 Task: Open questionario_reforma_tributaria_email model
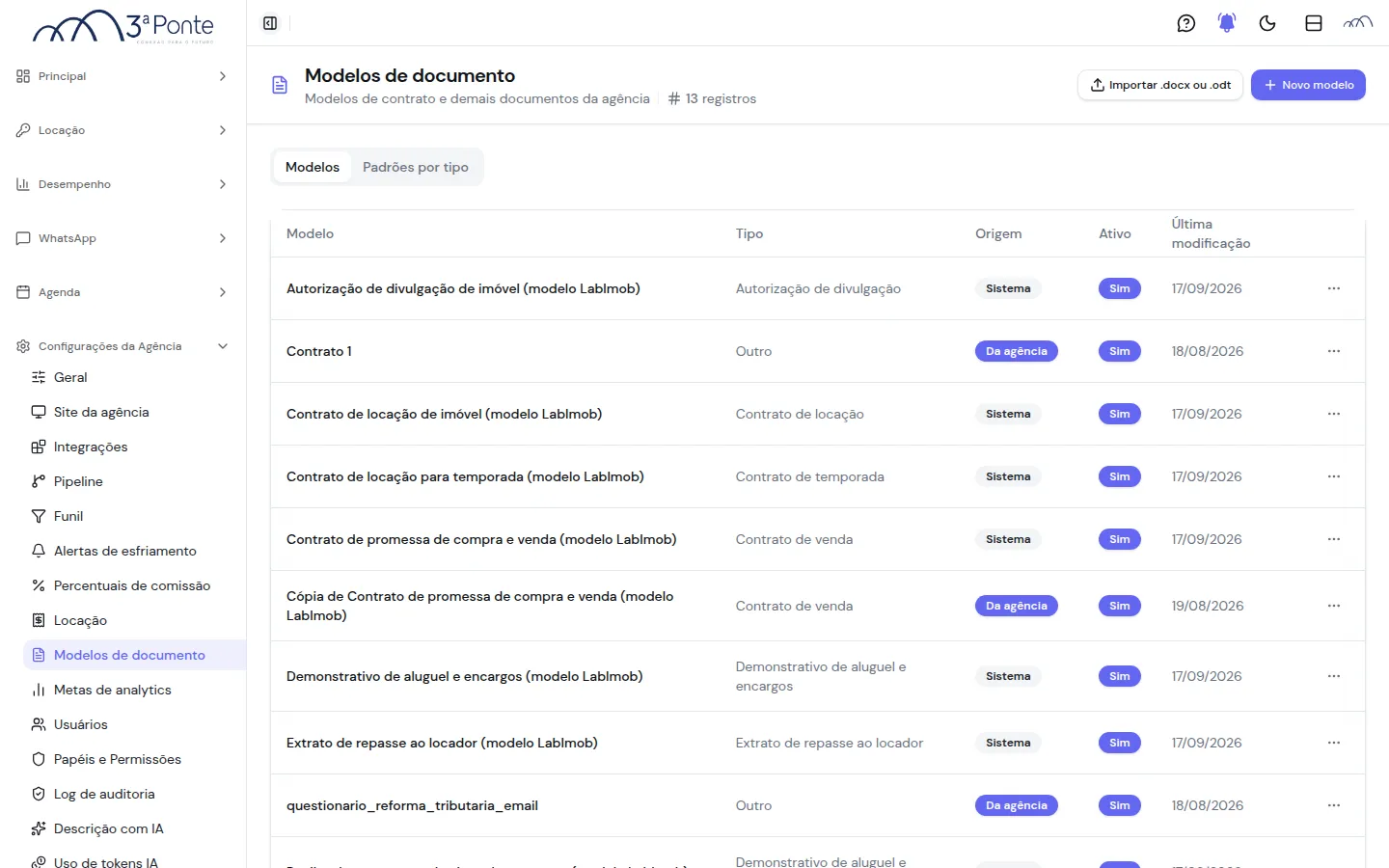[412, 805]
